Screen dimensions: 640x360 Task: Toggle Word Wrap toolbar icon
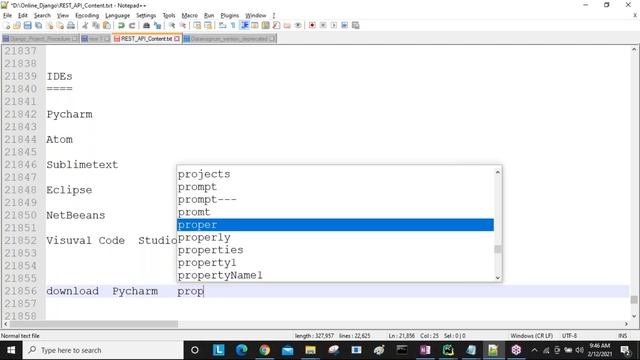click(x=222, y=25)
